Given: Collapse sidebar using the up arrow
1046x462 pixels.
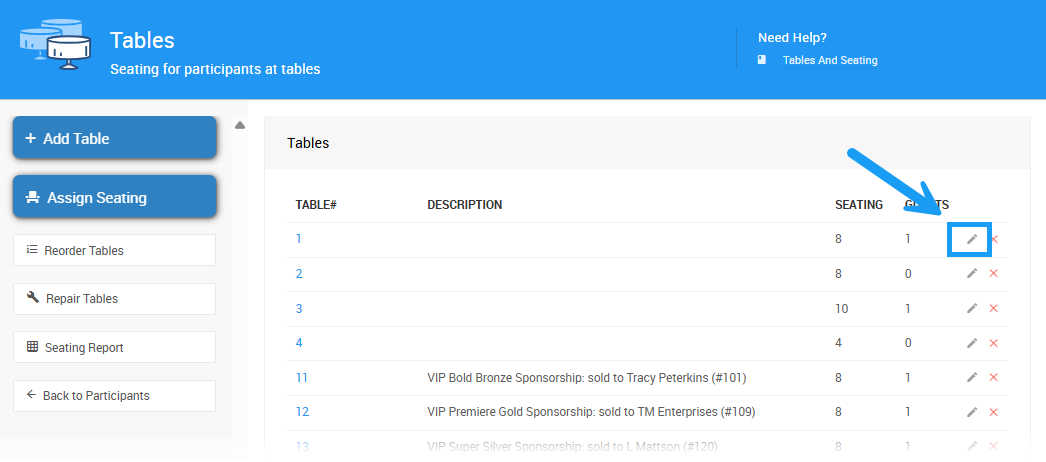Looking at the screenshot, I should point(240,125).
